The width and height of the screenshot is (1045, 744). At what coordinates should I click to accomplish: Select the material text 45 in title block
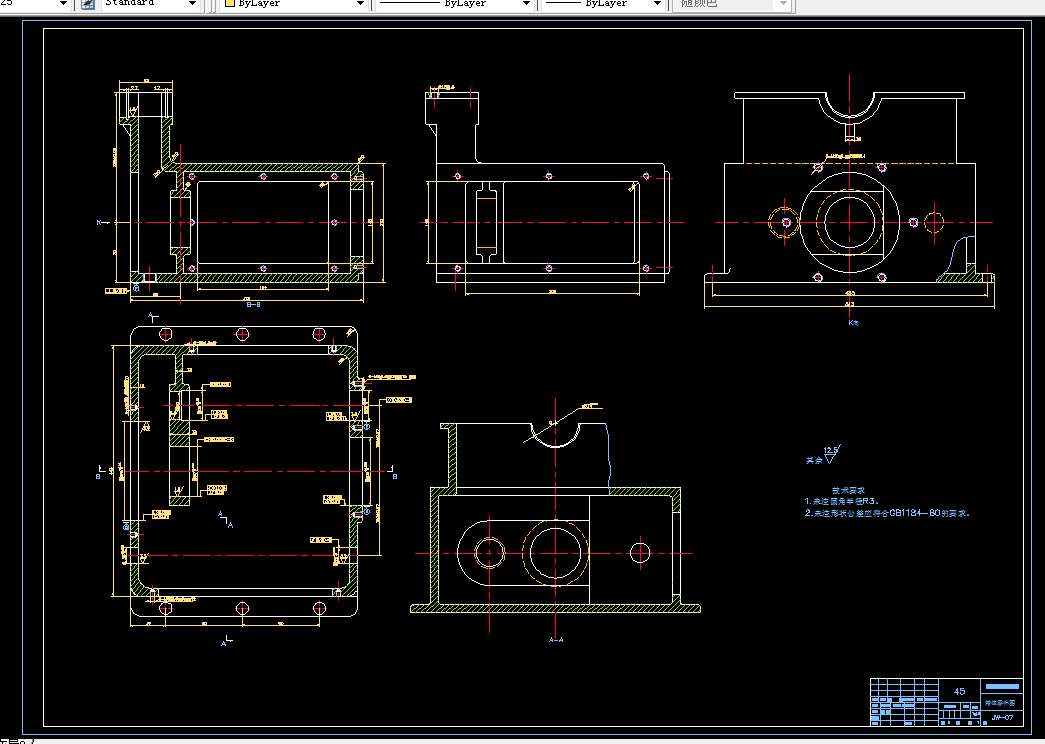[960, 691]
